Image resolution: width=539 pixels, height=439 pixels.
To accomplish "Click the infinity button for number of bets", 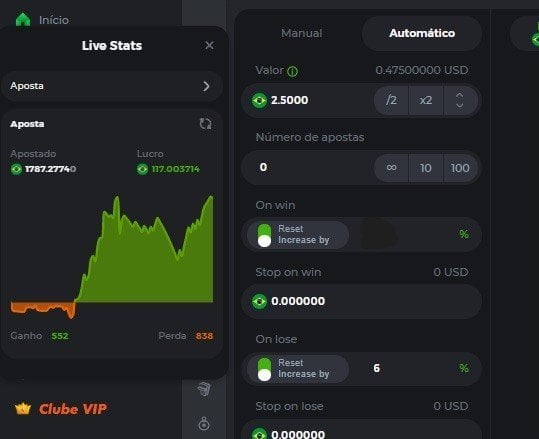I will (391, 168).
